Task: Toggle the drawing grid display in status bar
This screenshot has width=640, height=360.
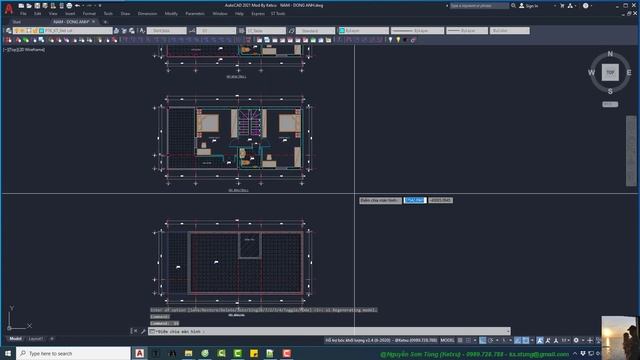Action: 460,340
